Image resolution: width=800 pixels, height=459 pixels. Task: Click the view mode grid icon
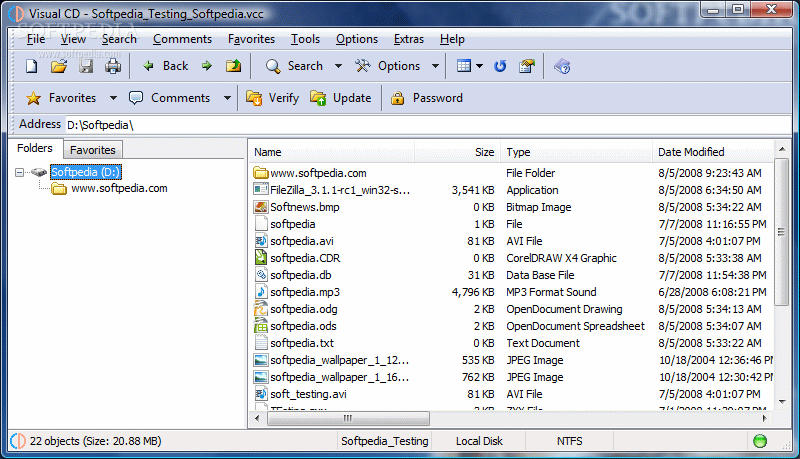coord(464,66)
